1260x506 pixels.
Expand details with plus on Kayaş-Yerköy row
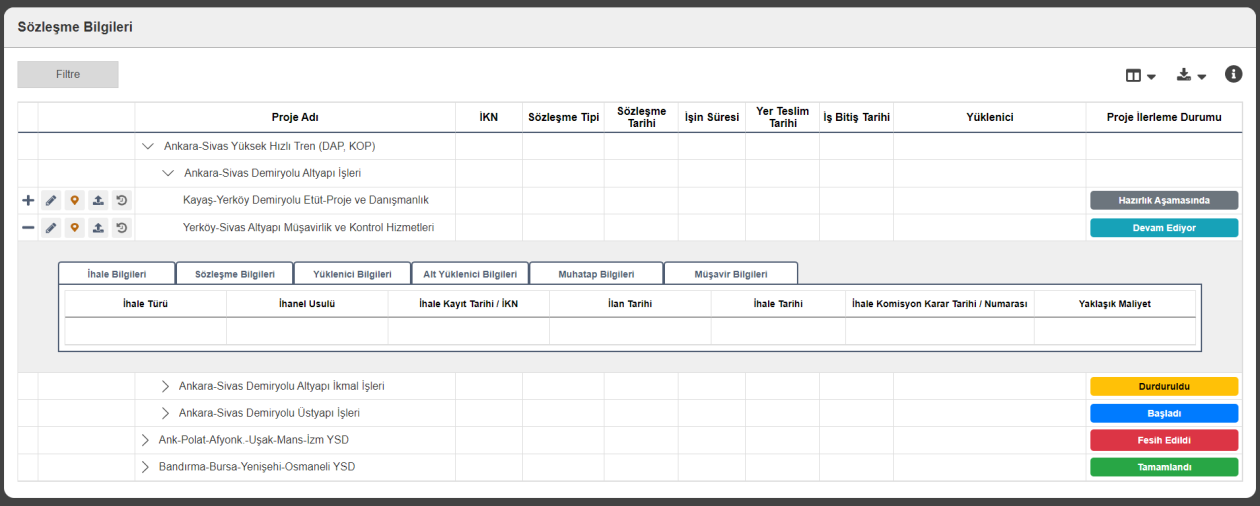click(28, 201)
